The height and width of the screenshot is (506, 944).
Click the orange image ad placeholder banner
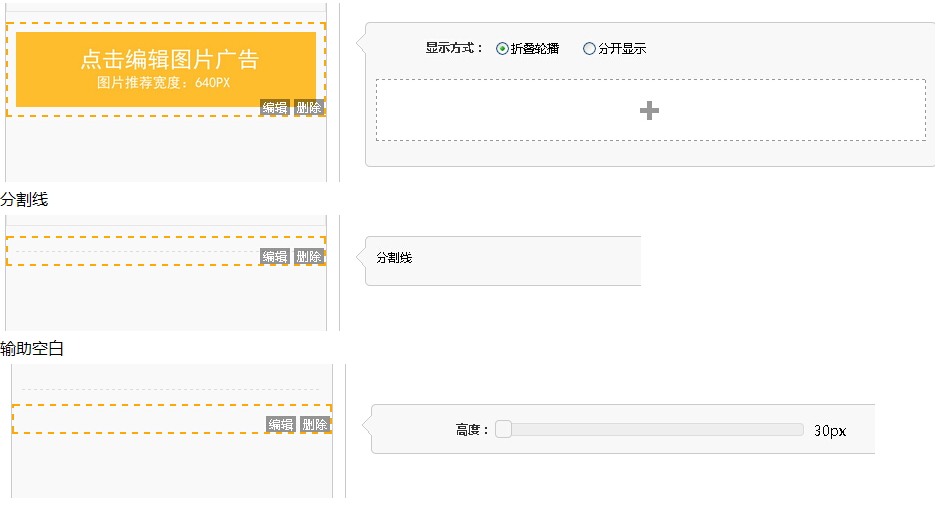click(x=166, y=68)
